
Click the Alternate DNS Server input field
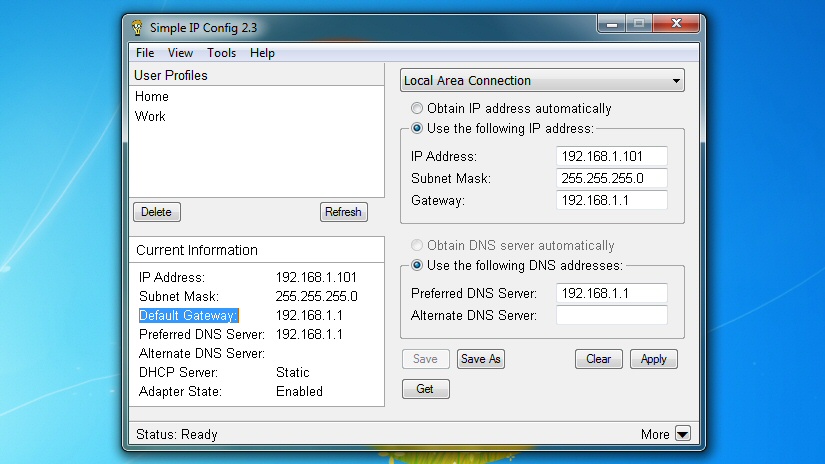click(x=611, y=315)
